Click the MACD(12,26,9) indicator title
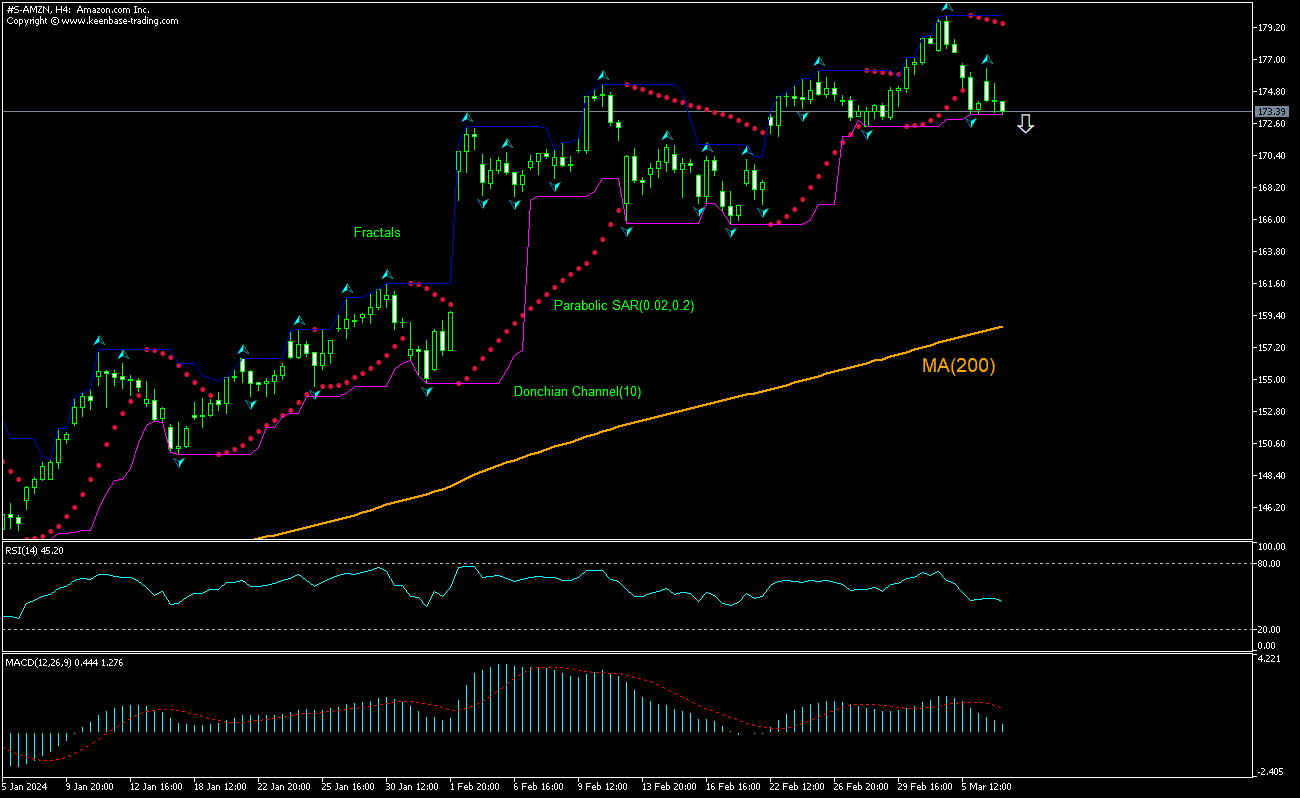 (61, 662)
